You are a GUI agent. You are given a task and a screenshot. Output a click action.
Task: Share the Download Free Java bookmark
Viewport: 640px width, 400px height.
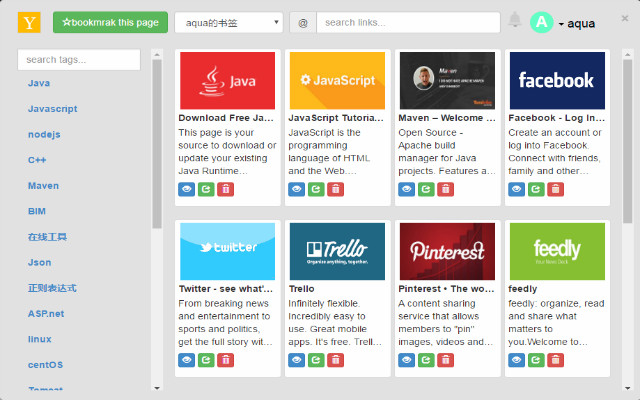click(x=206, y=189)
